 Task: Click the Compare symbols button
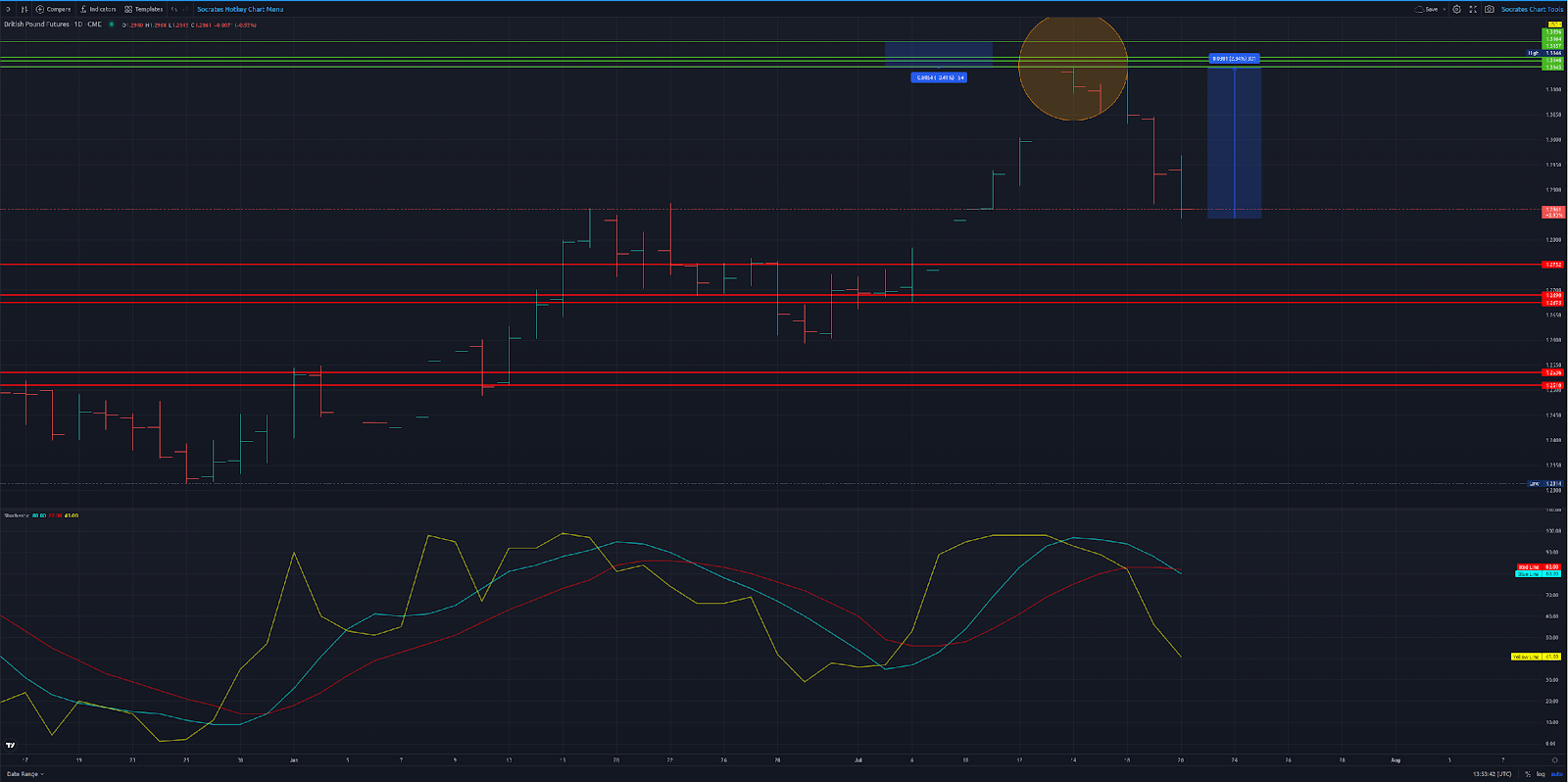(x=53, y=9)
